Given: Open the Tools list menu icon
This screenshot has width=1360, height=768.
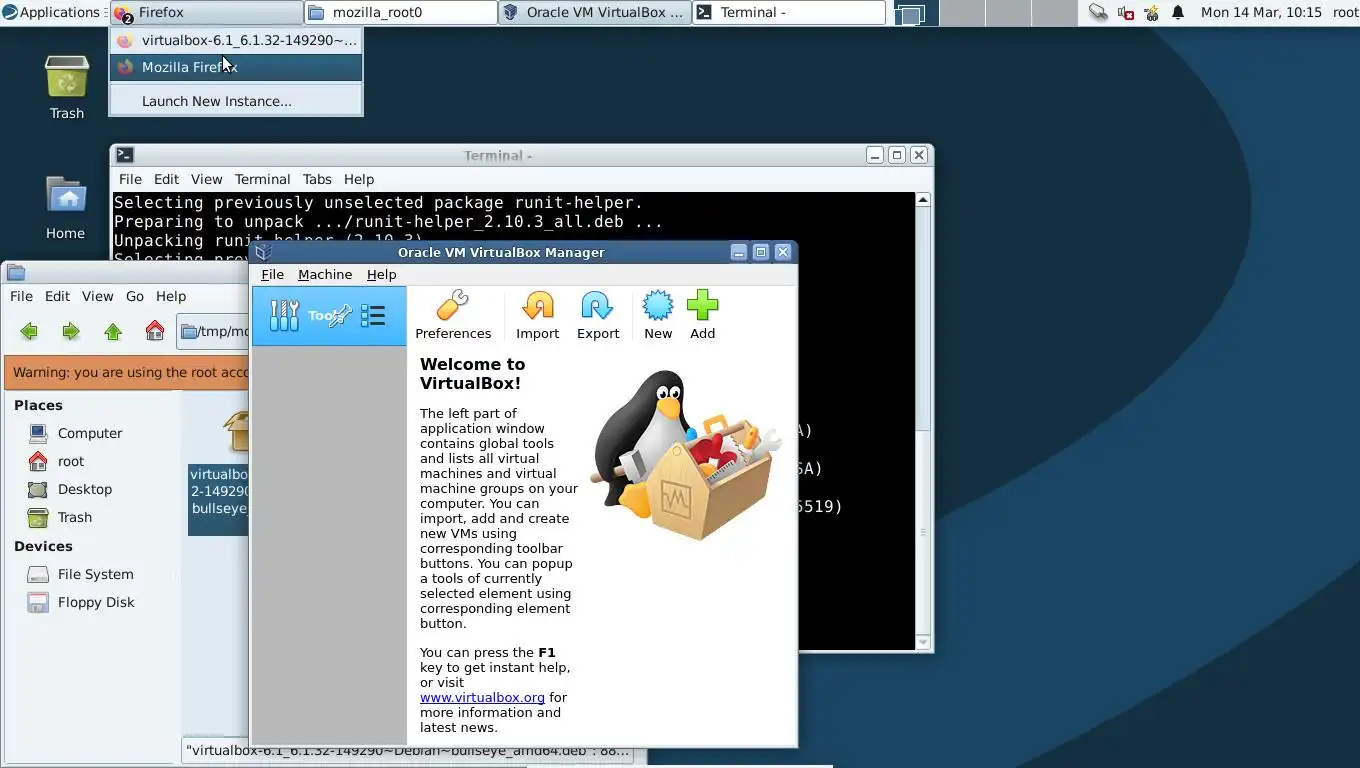Looking at the screenshot, I should point(373,316).
